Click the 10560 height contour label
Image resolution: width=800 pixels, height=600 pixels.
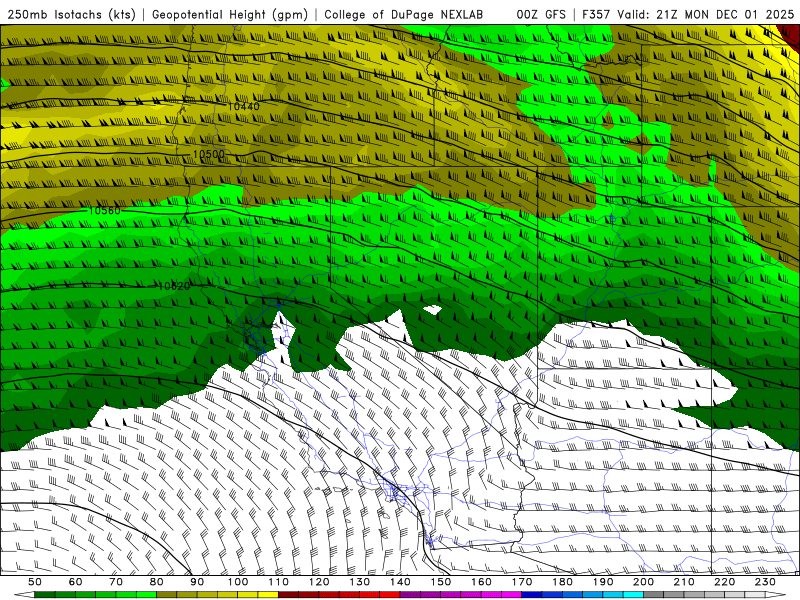click(105, 210)
